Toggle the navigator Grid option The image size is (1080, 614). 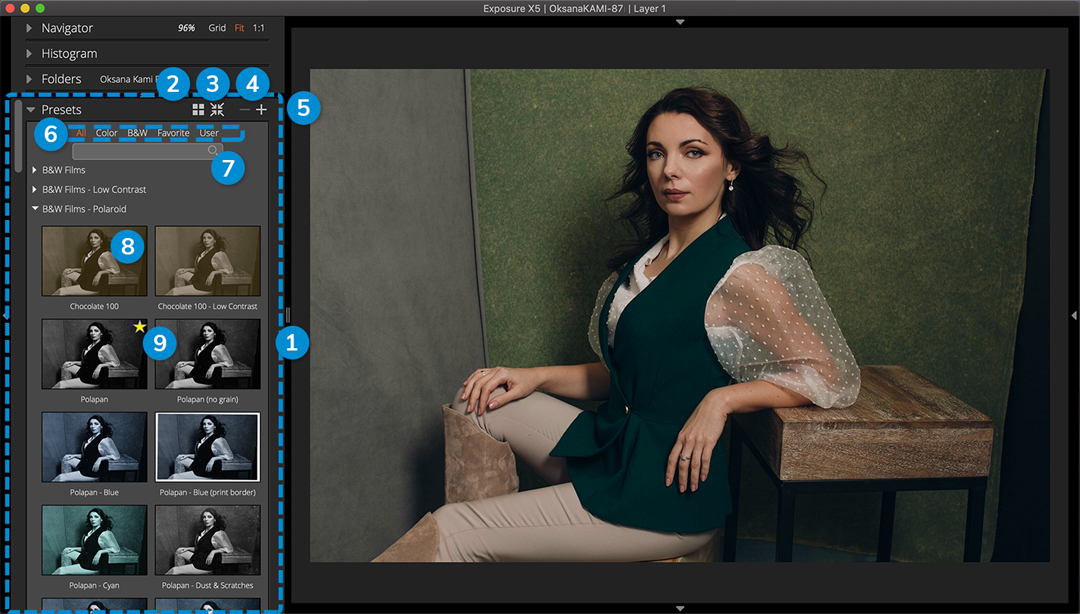click(217, 29)
